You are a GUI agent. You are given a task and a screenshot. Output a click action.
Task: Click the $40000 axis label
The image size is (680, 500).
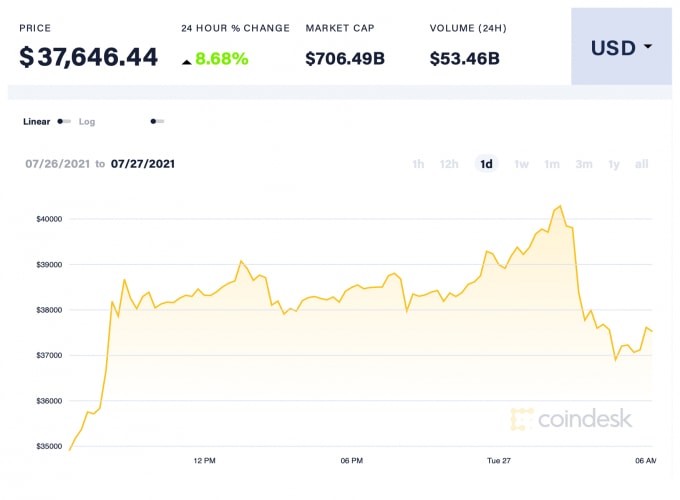[49, 219]
